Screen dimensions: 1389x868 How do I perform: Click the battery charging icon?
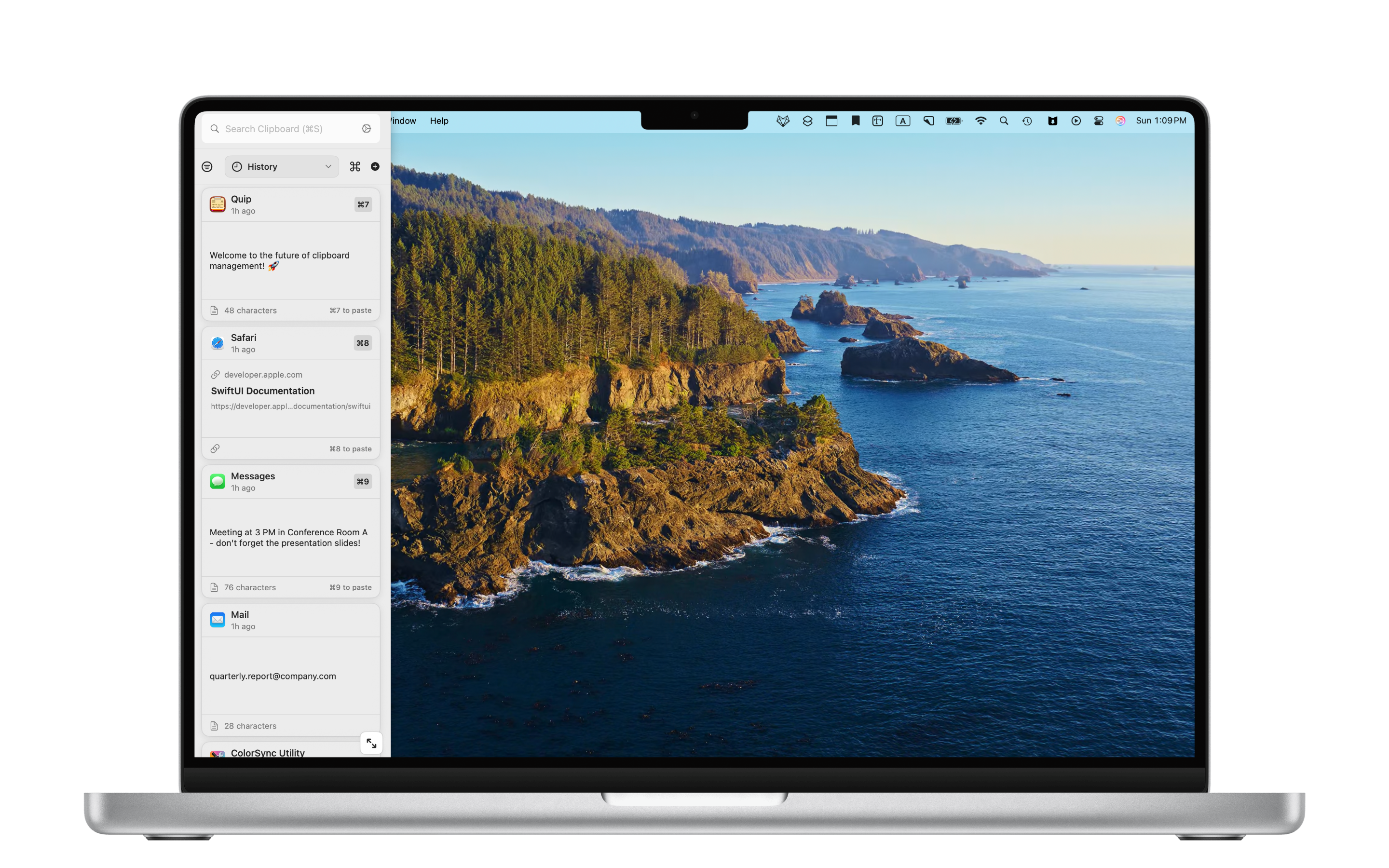tap(953, 121)
